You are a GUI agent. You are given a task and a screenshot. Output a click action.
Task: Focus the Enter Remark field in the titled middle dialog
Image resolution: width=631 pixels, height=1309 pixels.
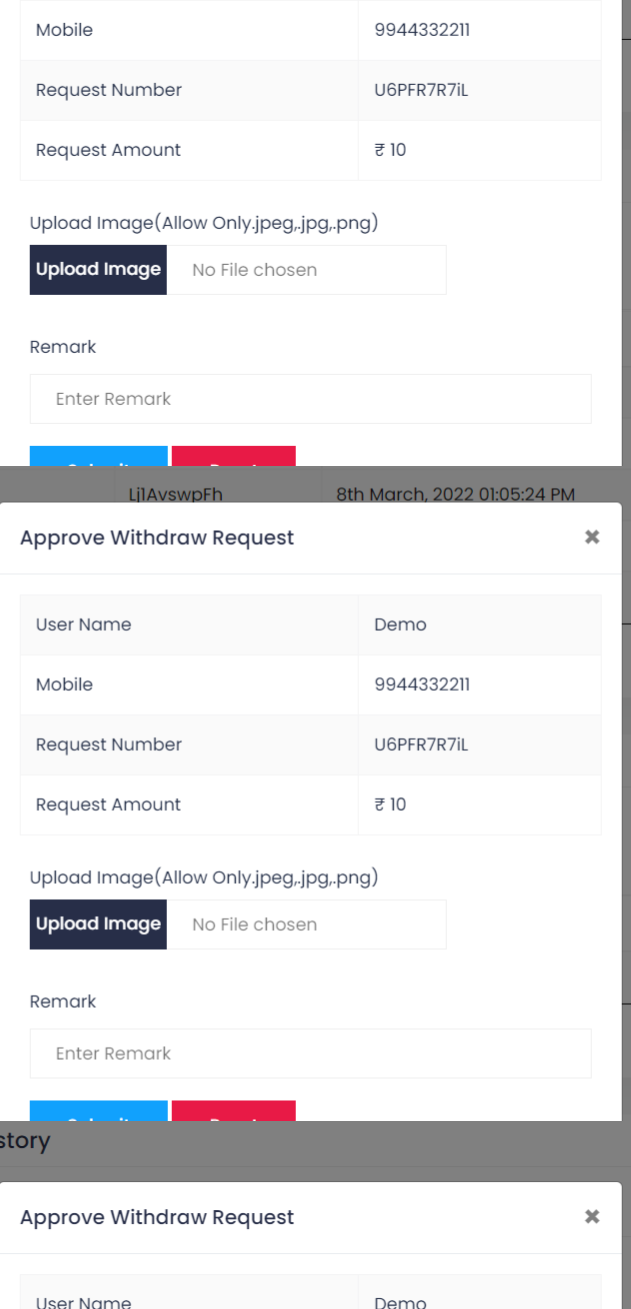[x=311, y=1053]
